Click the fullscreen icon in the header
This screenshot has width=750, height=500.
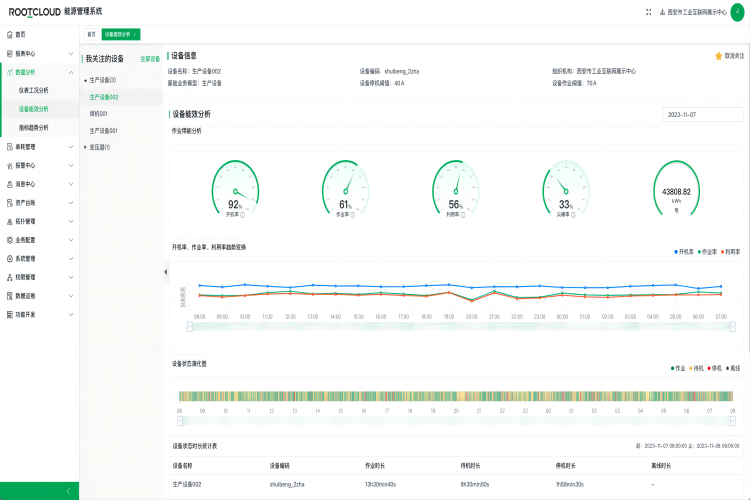pyautogui.click(x=649, y=12)
